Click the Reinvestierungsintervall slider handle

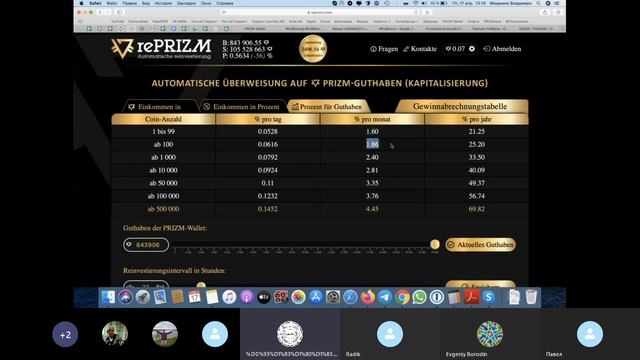[201, 285]
